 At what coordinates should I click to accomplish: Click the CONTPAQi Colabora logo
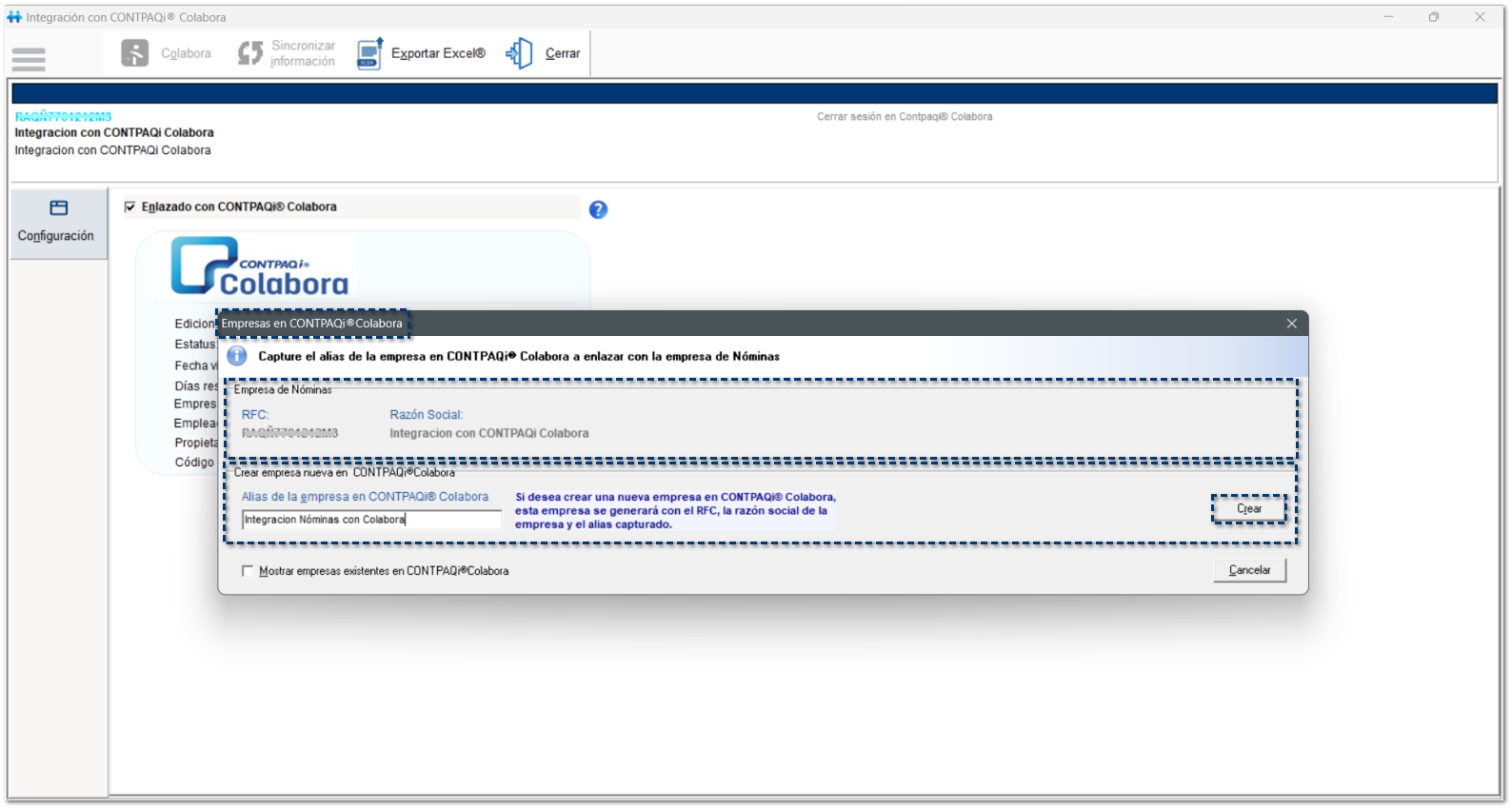click(260, 266)
